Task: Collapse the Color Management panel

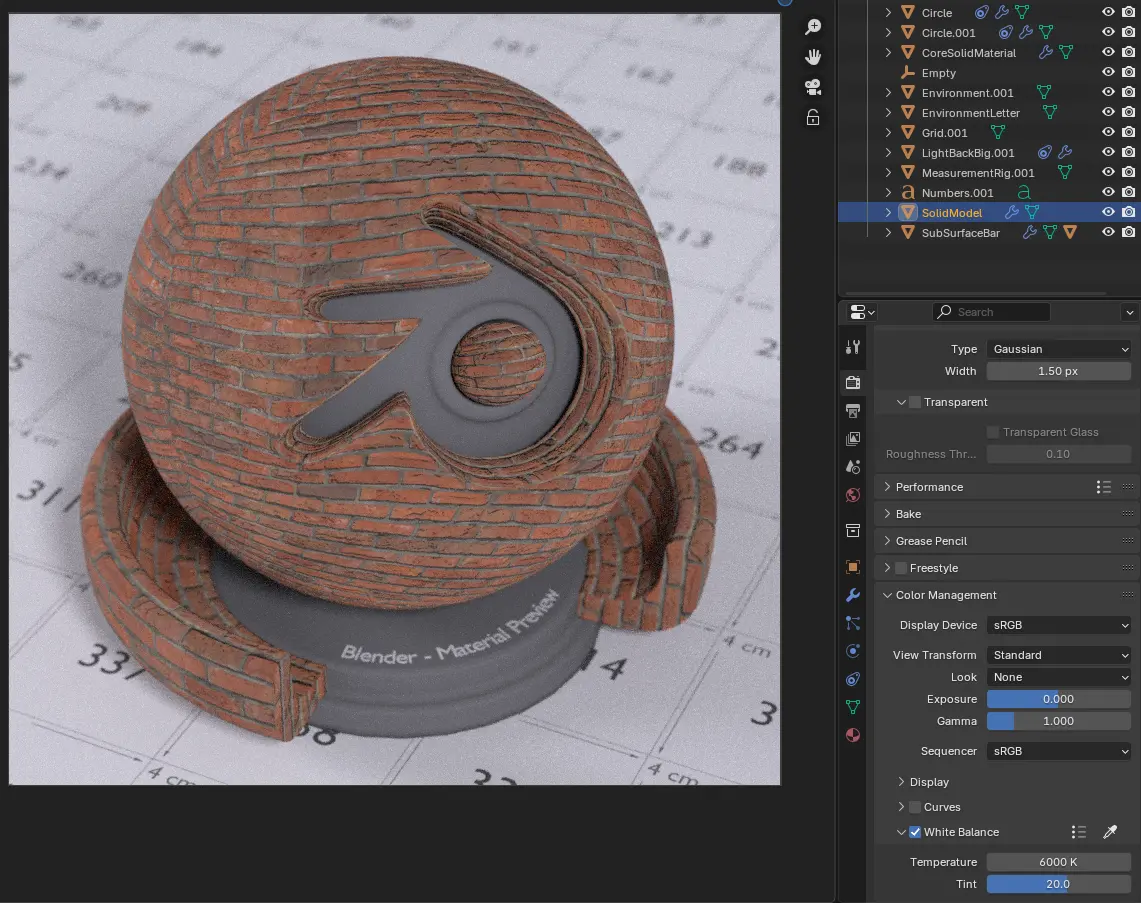Action: [x=888, y=595]
